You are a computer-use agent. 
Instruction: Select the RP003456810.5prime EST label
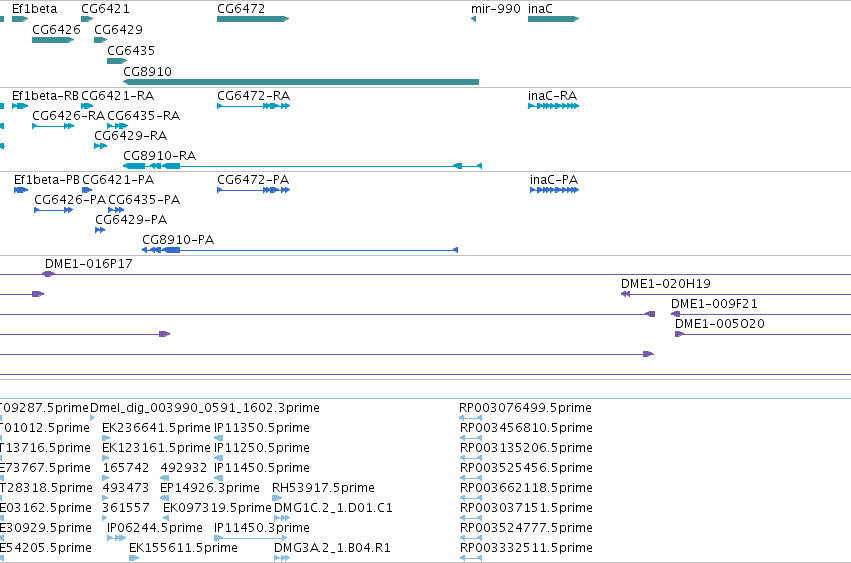tap(526, 428)
